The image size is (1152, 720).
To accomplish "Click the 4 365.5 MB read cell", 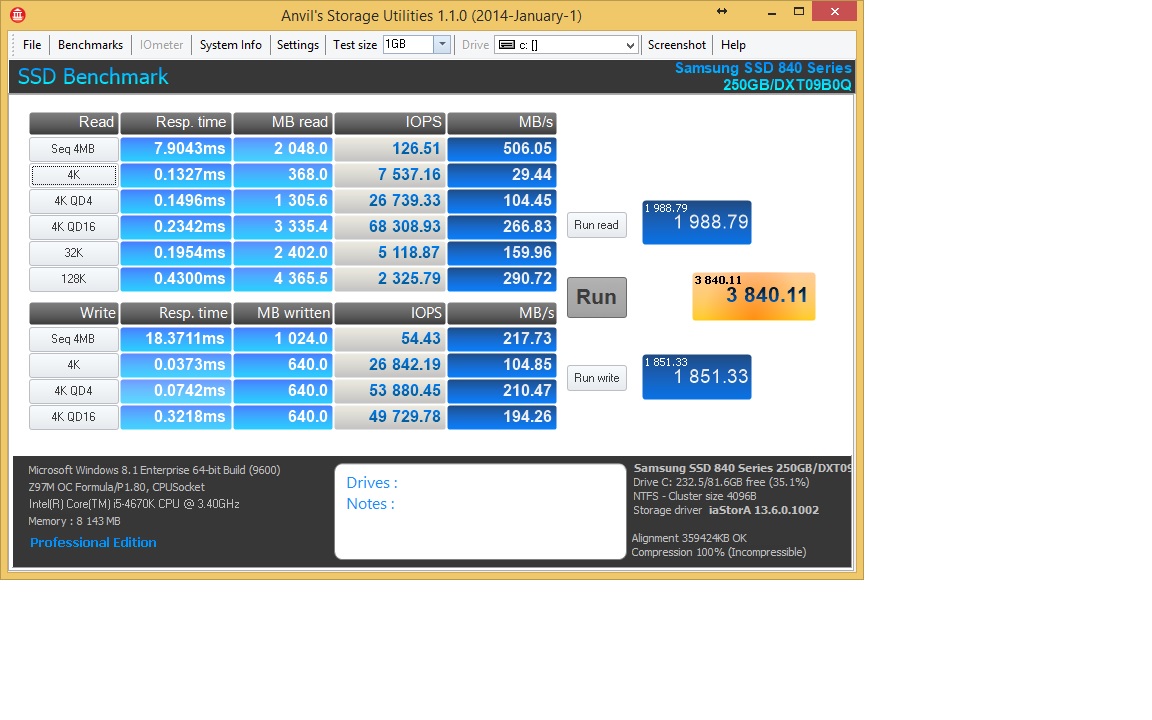I will (283, 278).
